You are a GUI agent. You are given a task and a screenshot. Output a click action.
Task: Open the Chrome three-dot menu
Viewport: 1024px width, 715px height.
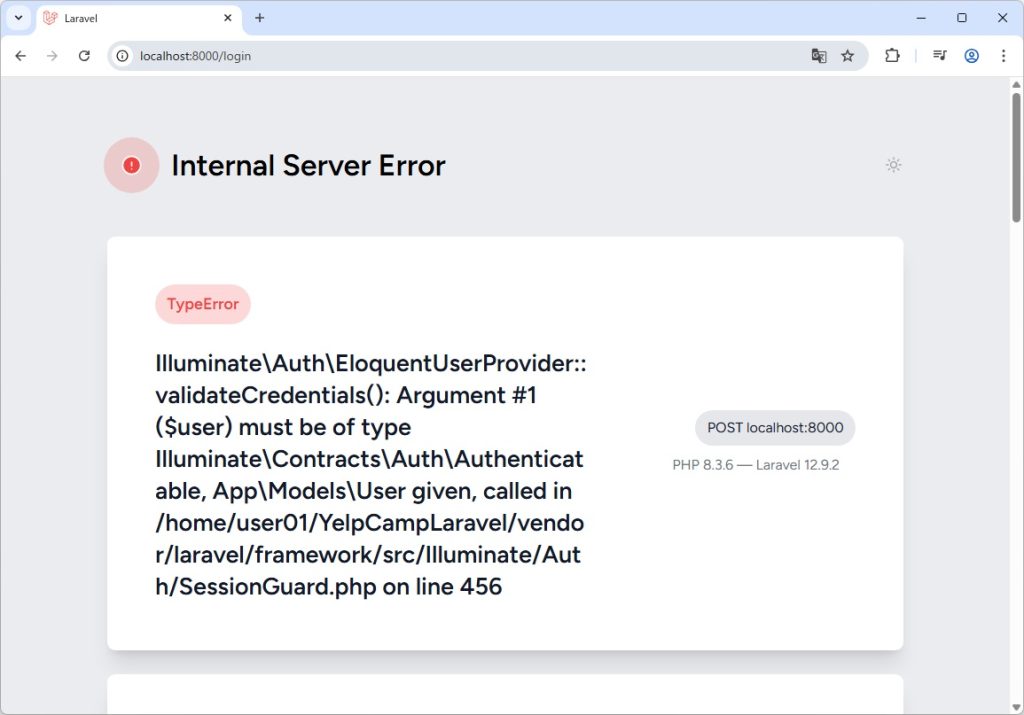[1004, 56]
